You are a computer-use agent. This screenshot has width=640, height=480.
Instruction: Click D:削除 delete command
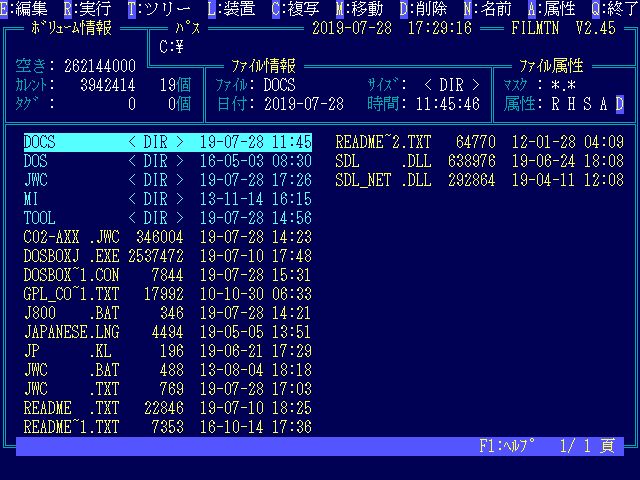pos(423,9)
